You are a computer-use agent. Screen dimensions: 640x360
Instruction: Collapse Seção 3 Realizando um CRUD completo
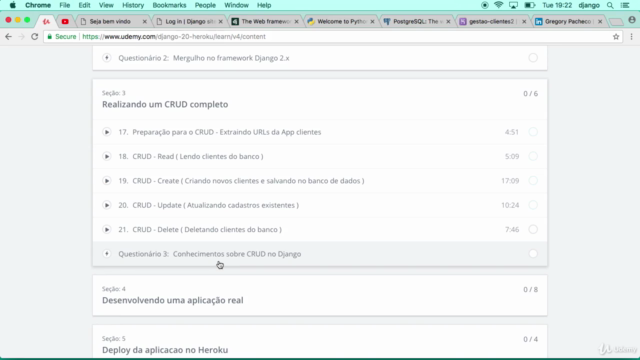320,99
